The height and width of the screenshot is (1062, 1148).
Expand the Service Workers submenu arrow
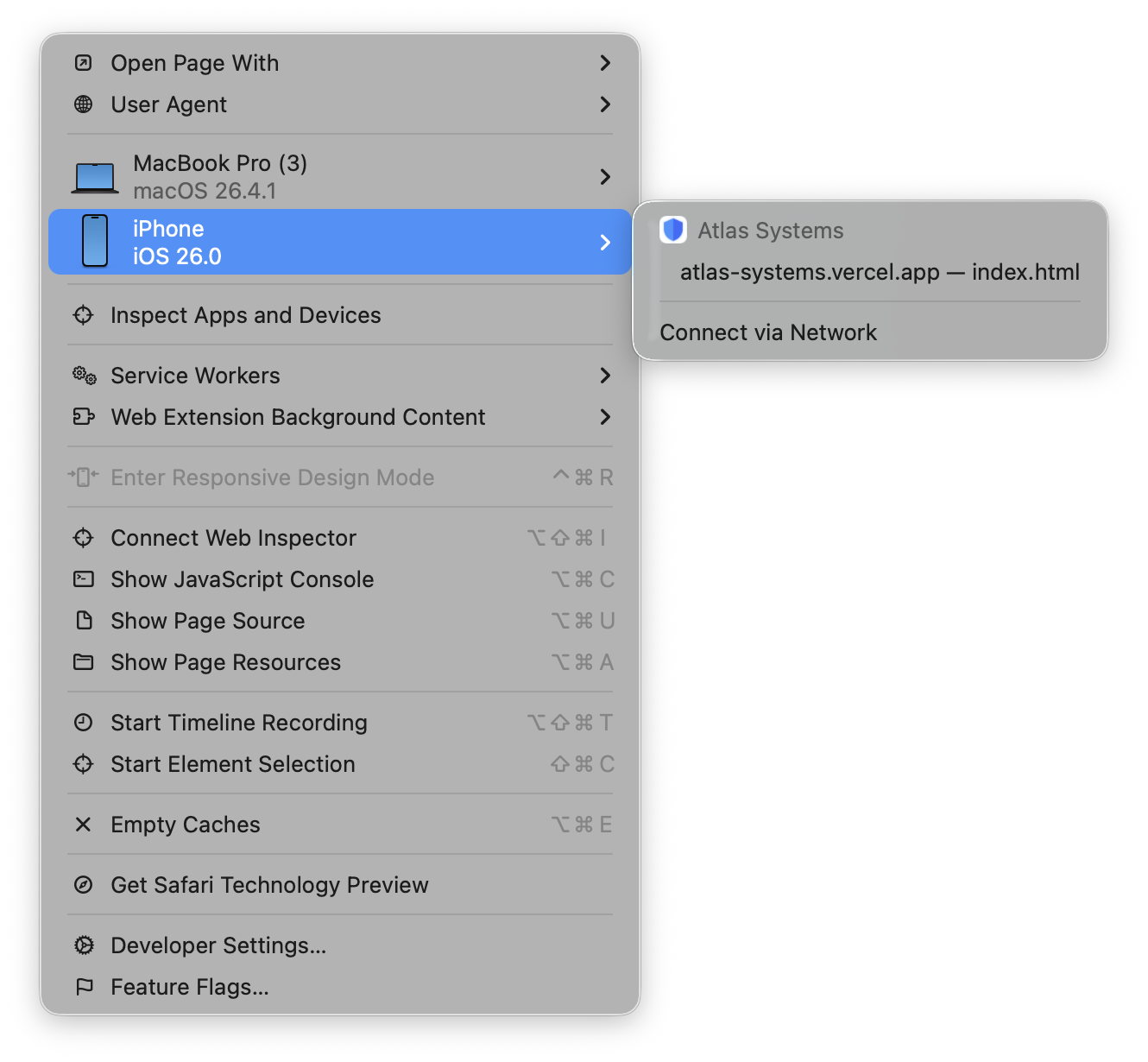click(605, 376)
